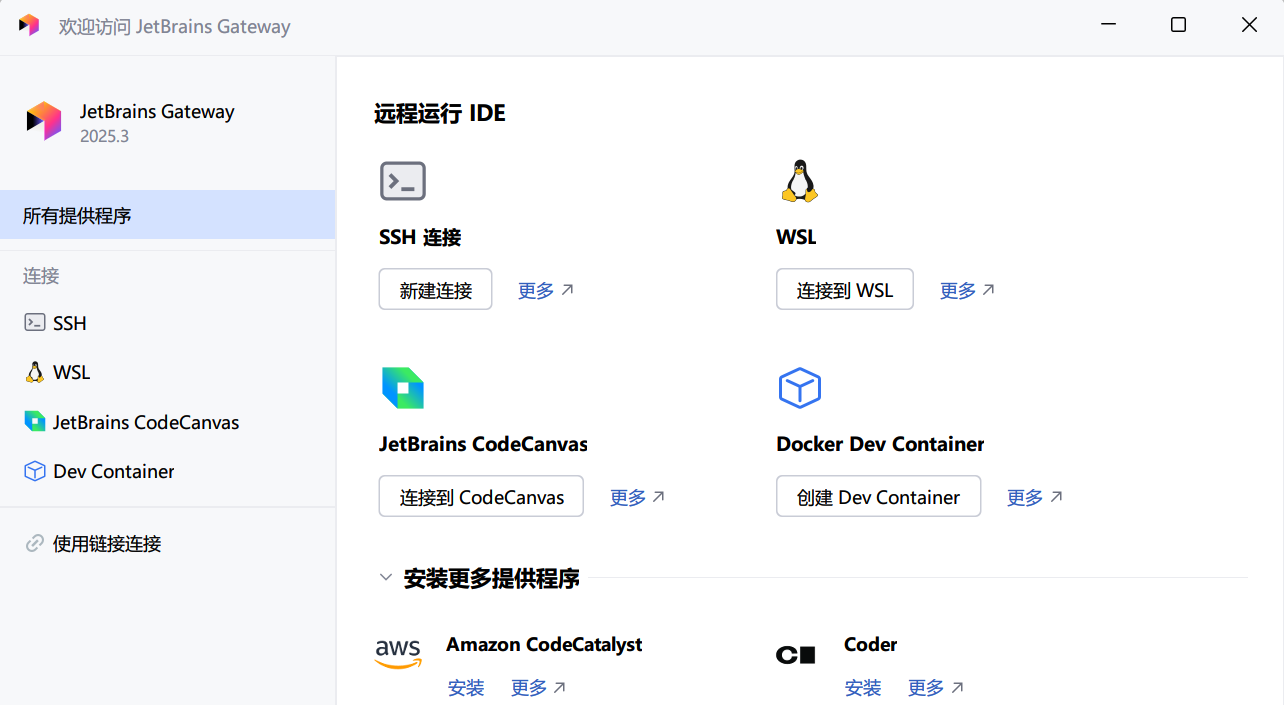Select the AWS logo beside Amazon CodeCatalyst

(x=398, y=653)
